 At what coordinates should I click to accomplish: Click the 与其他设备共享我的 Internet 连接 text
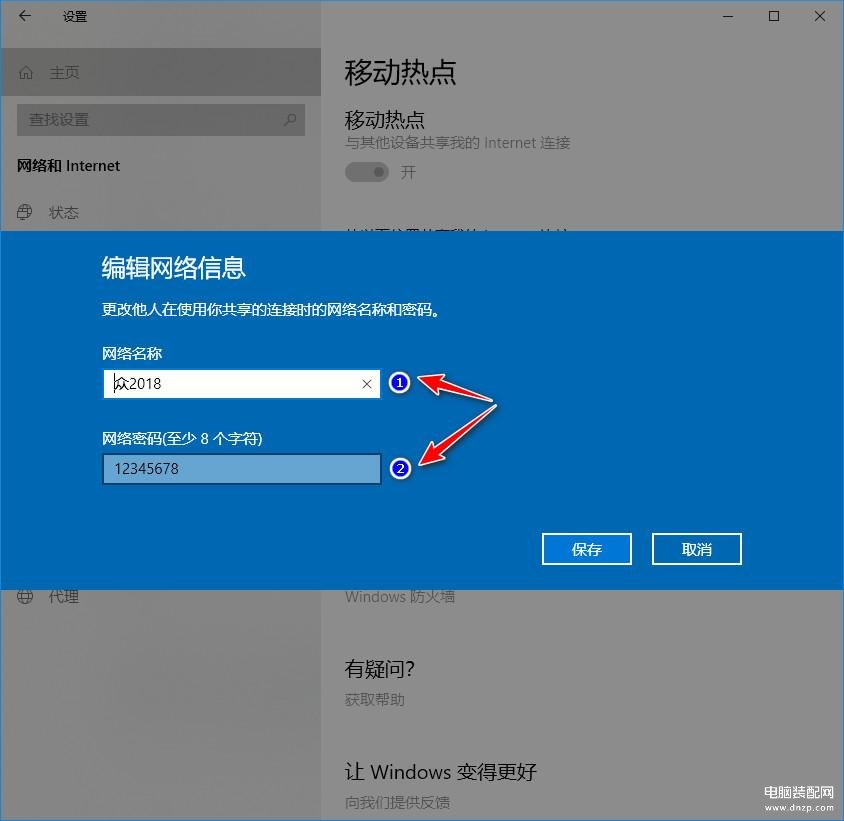tap(458, 143)
